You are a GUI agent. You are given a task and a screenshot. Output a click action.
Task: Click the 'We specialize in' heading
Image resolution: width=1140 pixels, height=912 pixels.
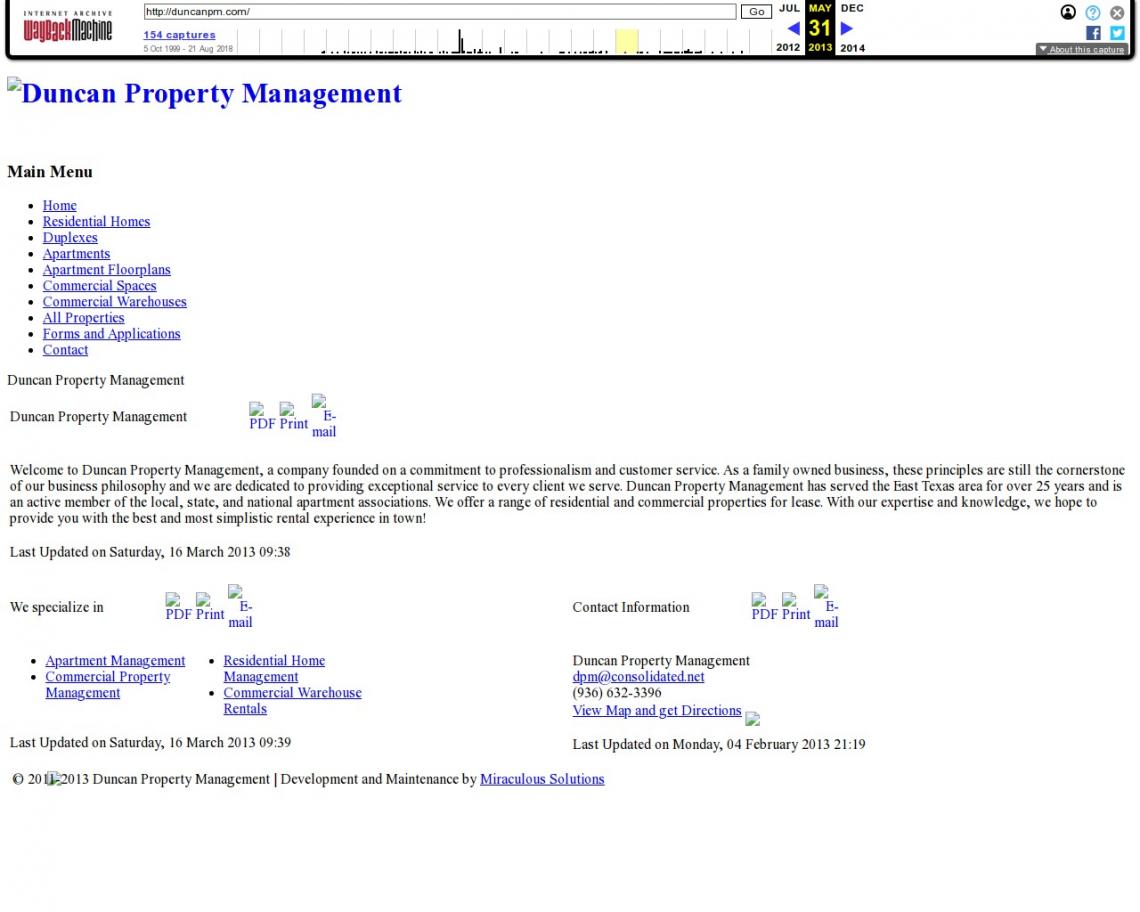point(57,607)
